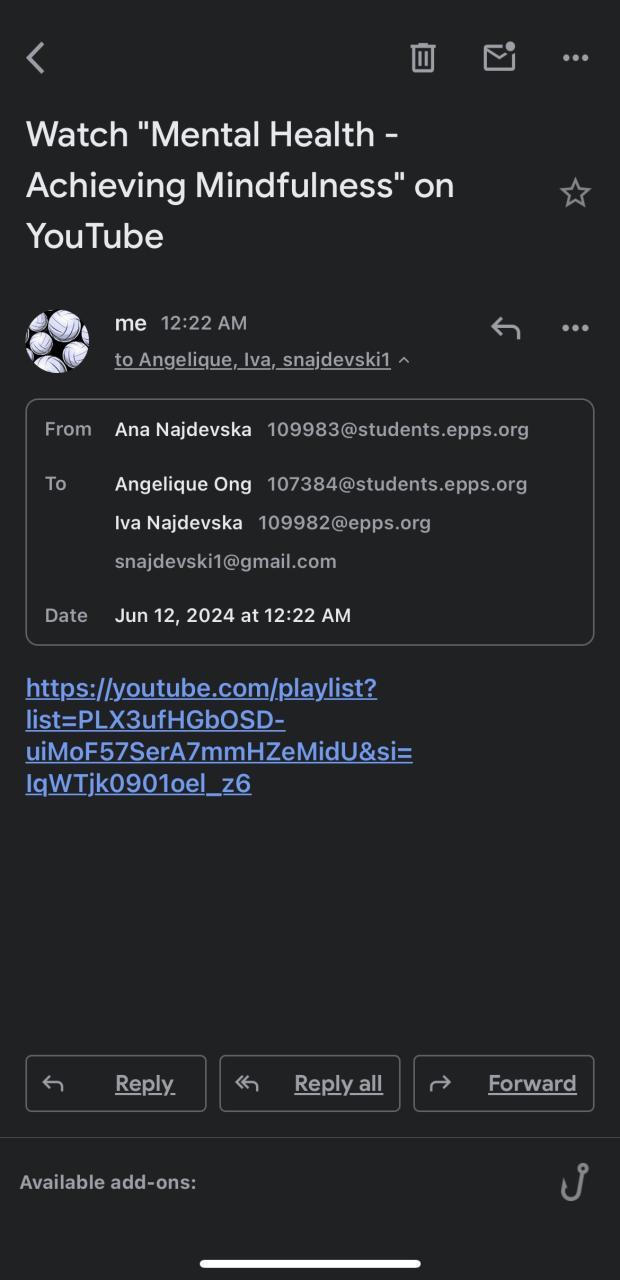The height and width of the screenshot is (1280, 620).
Task: Tap Iva Najdevska's recipient email address
Action: pyautogui.click(x=344, y=523)
